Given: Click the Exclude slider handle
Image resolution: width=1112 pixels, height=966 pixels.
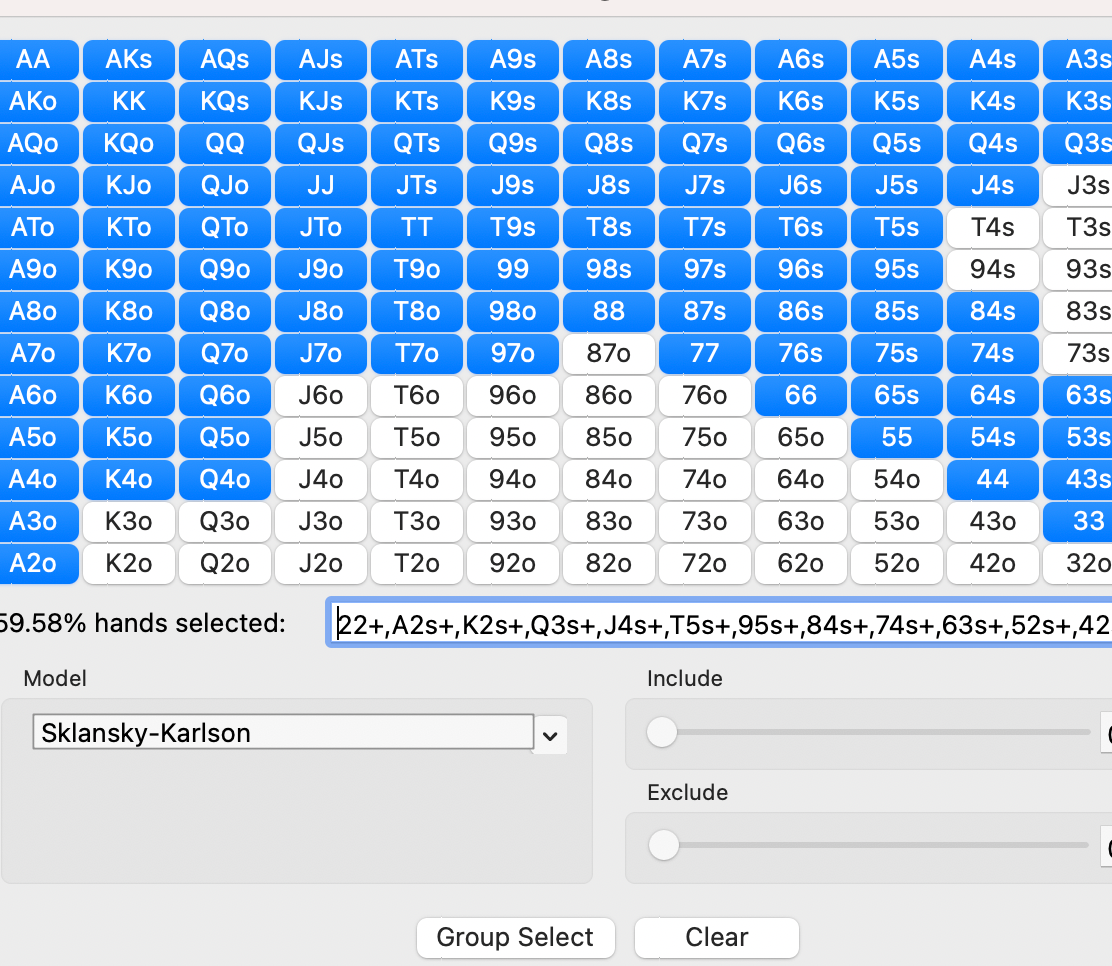Looking at the screenshot, I should [x=661, y=847].
